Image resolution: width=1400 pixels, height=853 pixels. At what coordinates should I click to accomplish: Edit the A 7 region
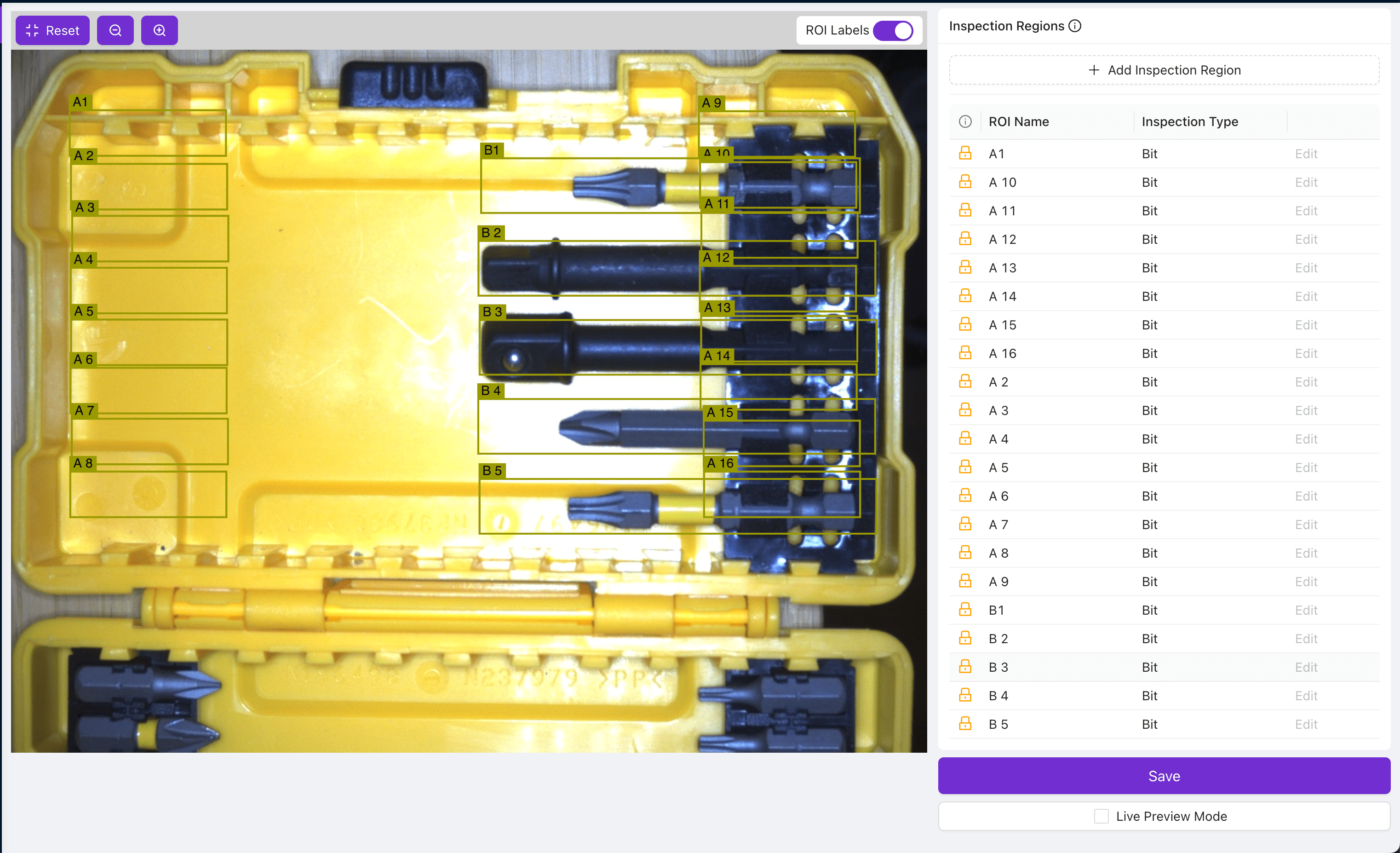tap(1306, 524)
